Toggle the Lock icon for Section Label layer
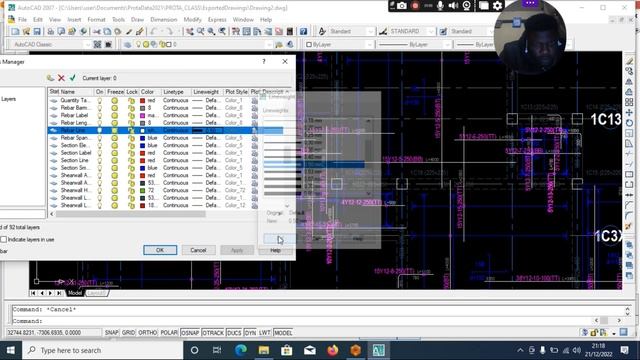This screenshot has width=640, height=360. coord(131,153)
